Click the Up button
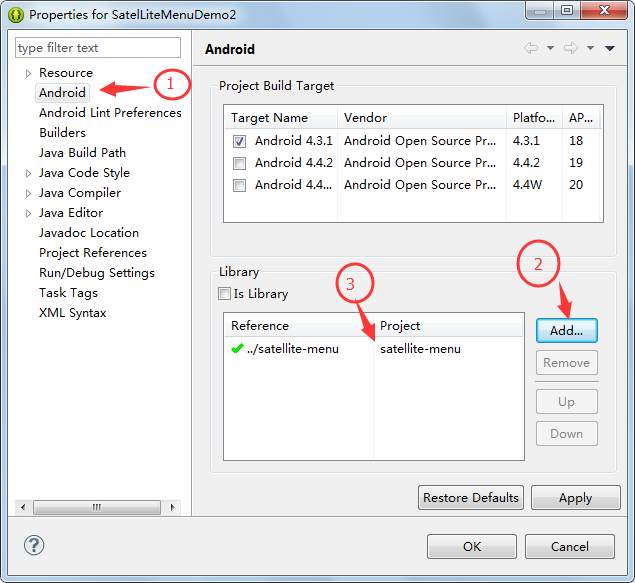Viewport: 635px width, 583px height. [x=567, y=402]
